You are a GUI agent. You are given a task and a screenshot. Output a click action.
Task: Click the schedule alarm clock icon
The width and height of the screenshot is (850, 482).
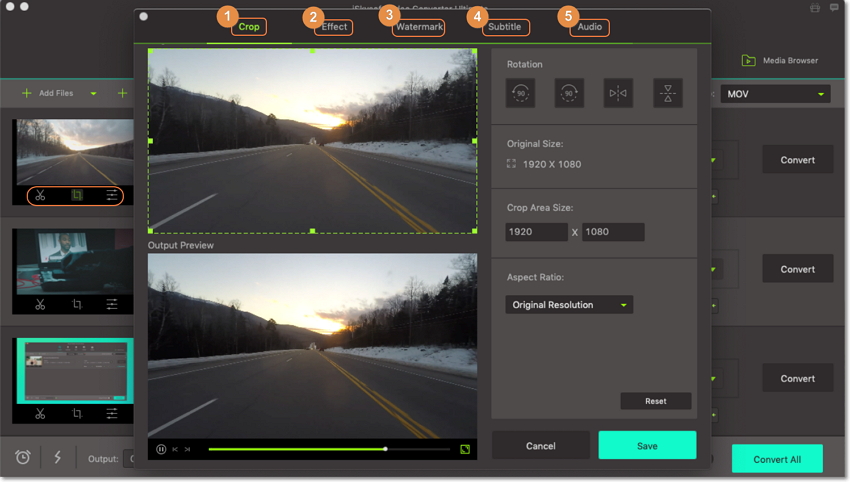click(x=23, y=457)
